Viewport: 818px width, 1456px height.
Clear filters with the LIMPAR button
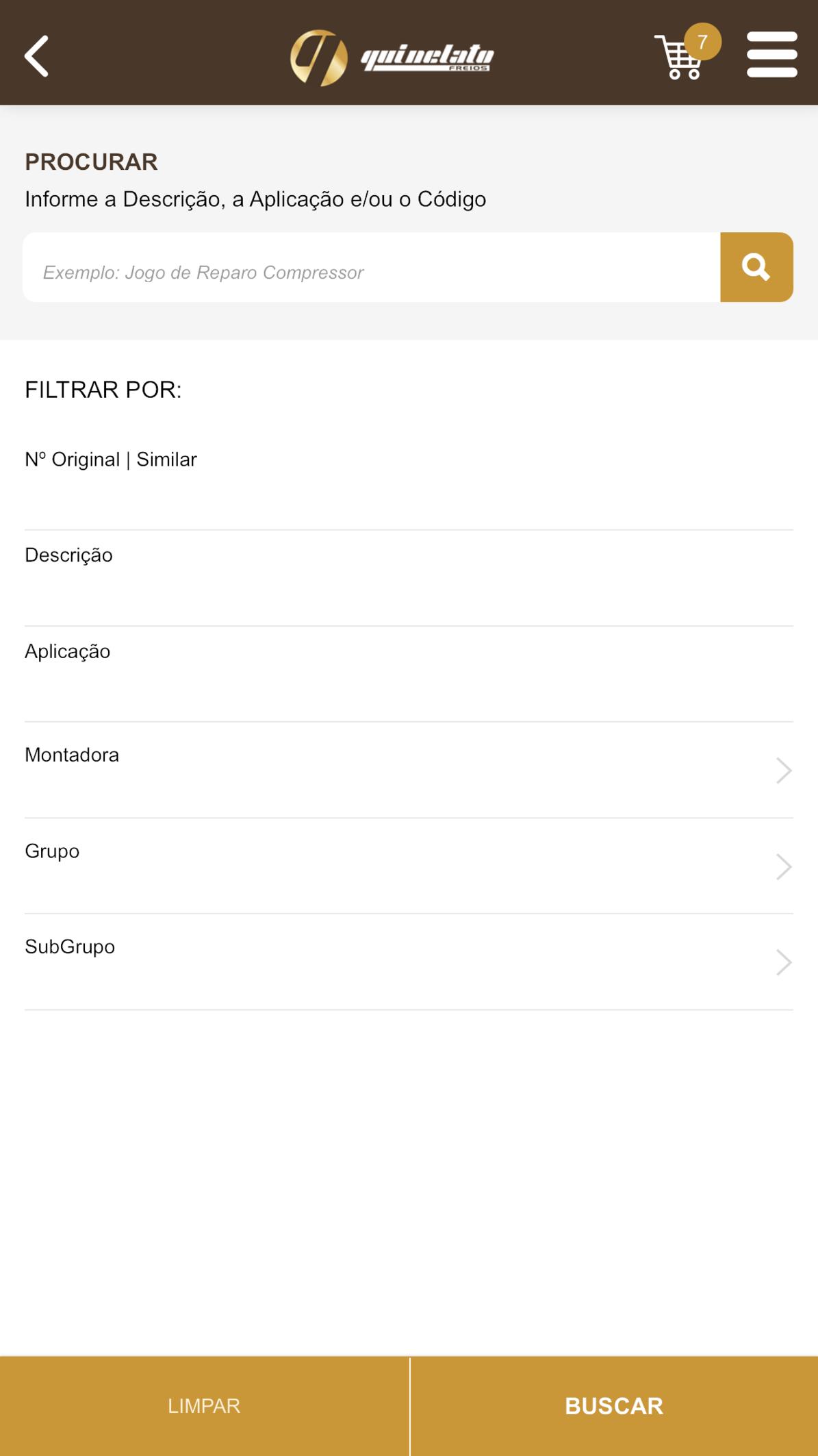tap(204, 1406)
